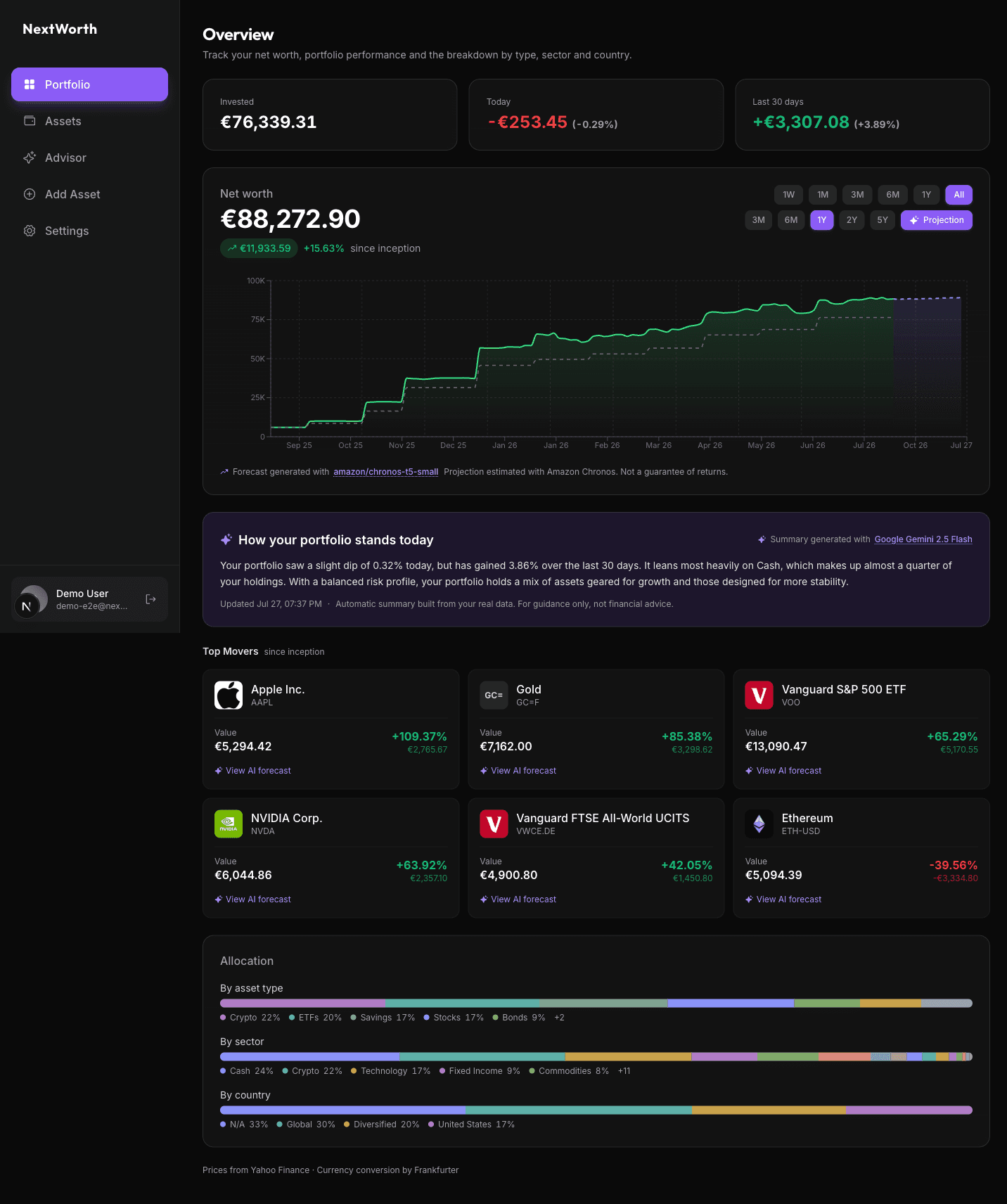Choose the active 1Y projection horizon

pos(821,220)
